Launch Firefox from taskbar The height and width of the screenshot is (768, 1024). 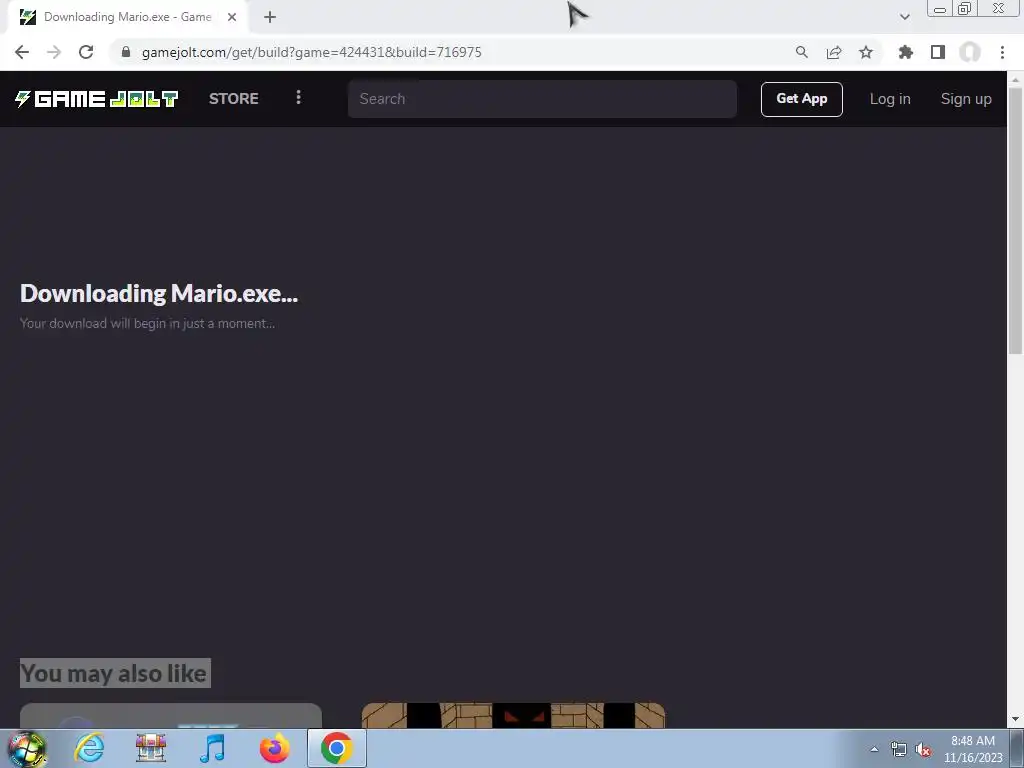coord(274,748)
